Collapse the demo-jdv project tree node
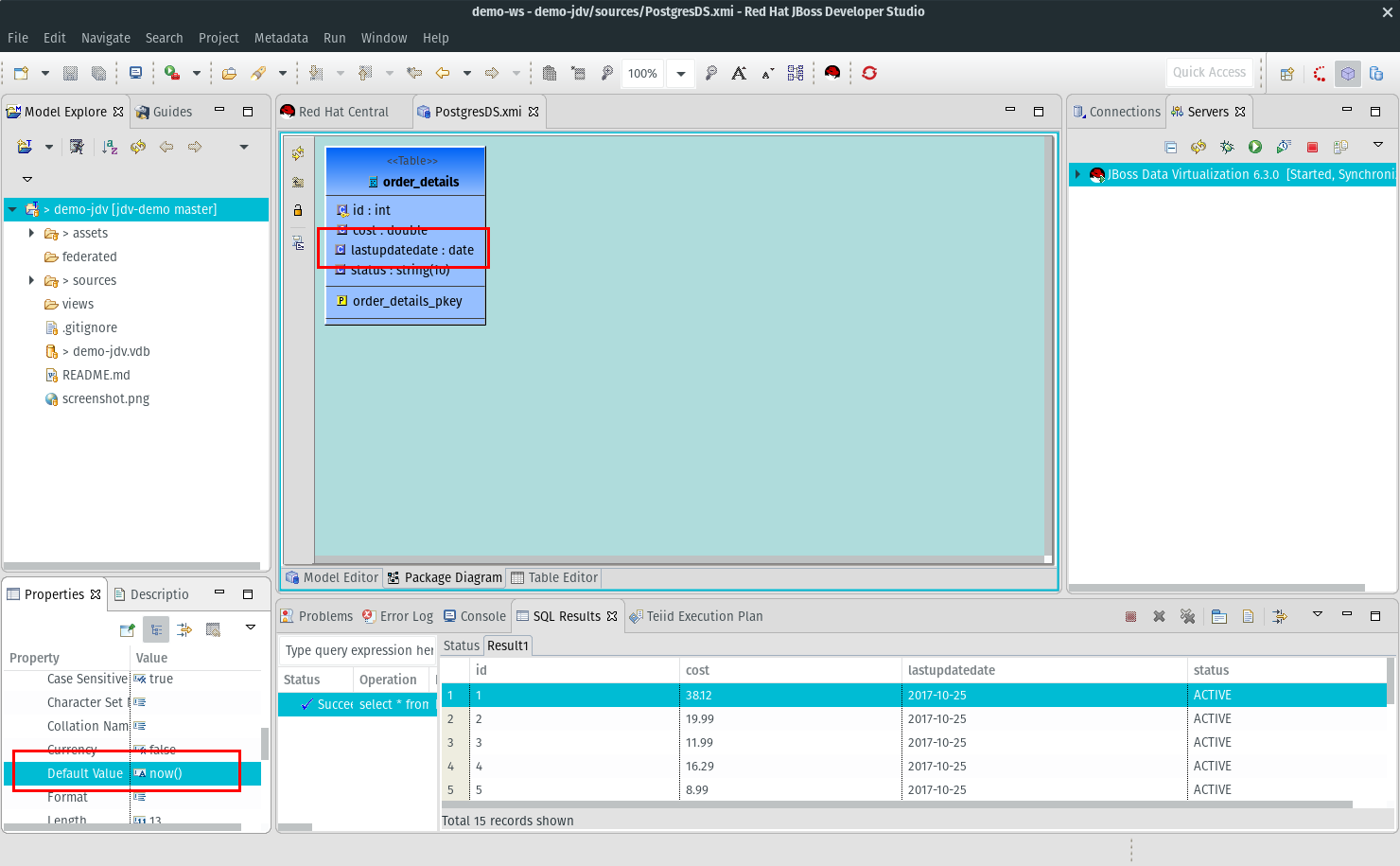The width and height of the screenshot is (1400, 866). click(12, 209)
